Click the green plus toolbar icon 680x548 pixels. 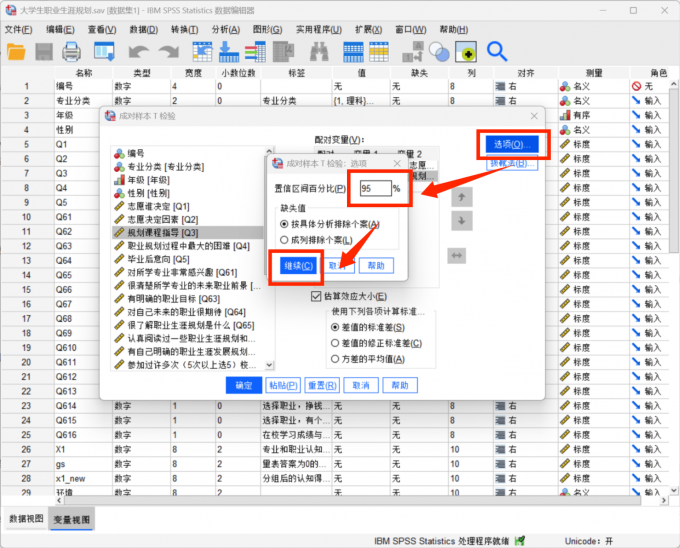466,52
